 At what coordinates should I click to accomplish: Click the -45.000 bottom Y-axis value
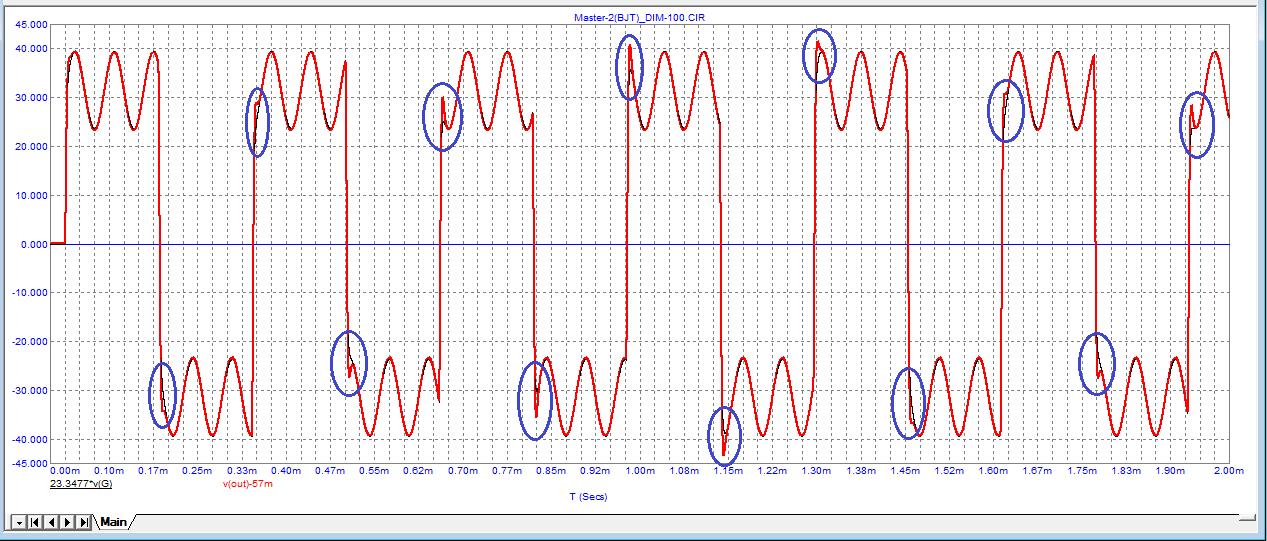tap(29, 464)
